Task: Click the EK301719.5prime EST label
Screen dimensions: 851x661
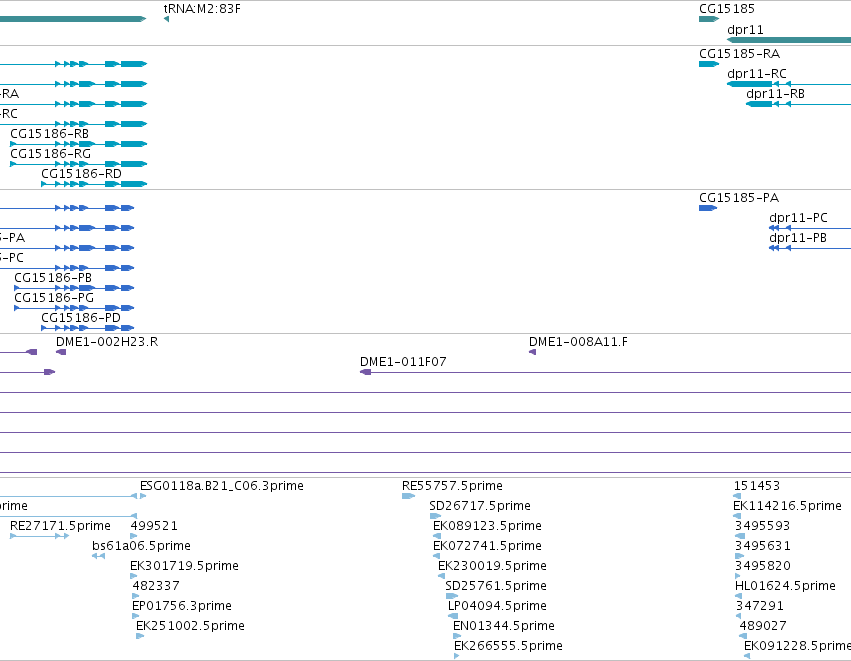Action: (184, 566)
